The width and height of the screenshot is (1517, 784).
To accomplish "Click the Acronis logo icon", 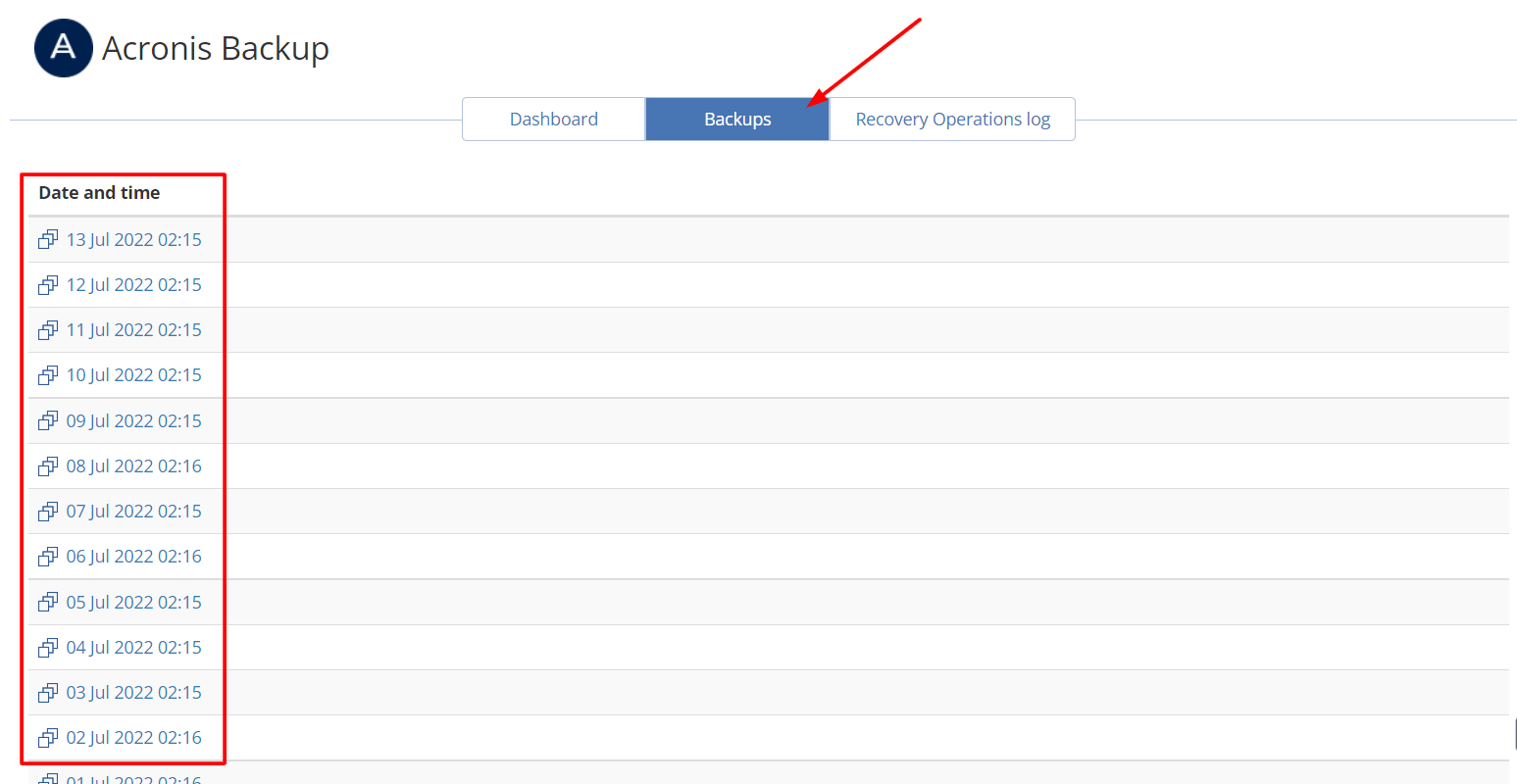I will (63, 48).
